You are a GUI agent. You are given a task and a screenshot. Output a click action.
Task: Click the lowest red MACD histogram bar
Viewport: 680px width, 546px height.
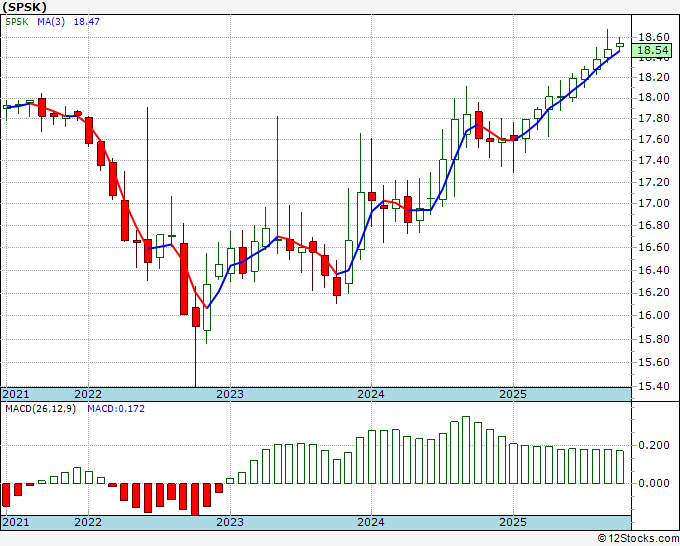pos(195,499)
